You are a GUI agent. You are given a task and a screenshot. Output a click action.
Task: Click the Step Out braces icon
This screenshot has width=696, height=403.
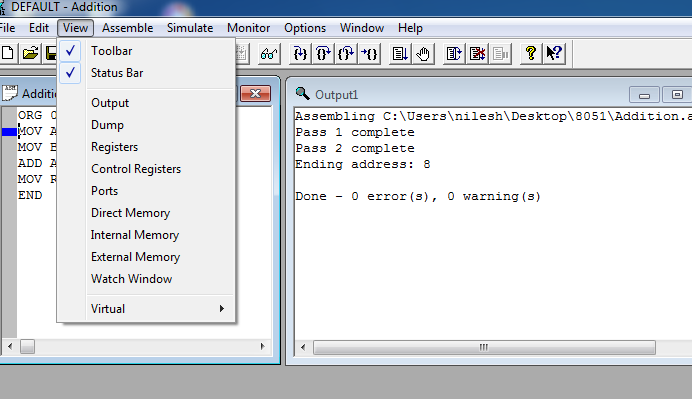[x=346, y=54]
